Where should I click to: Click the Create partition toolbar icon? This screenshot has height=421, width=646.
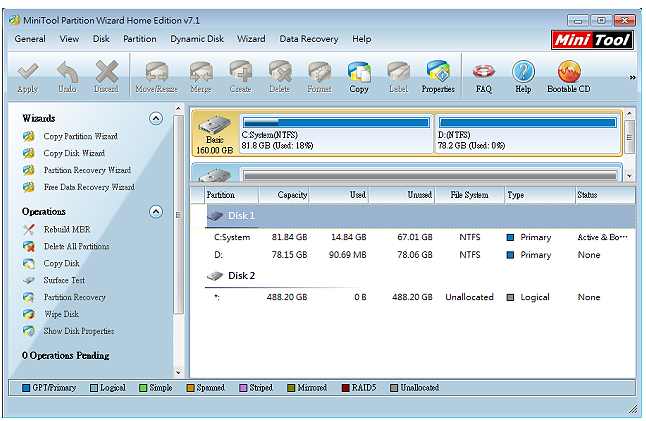point(241,71)
